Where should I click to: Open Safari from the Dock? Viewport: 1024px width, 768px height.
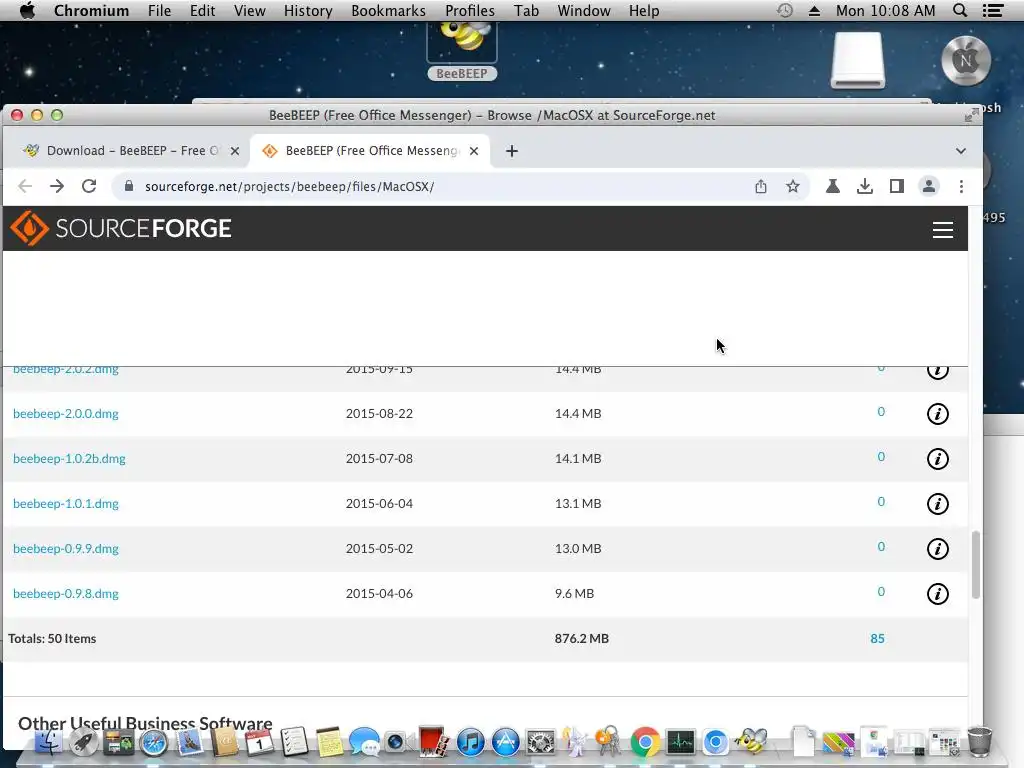click(x=154, y=743)
